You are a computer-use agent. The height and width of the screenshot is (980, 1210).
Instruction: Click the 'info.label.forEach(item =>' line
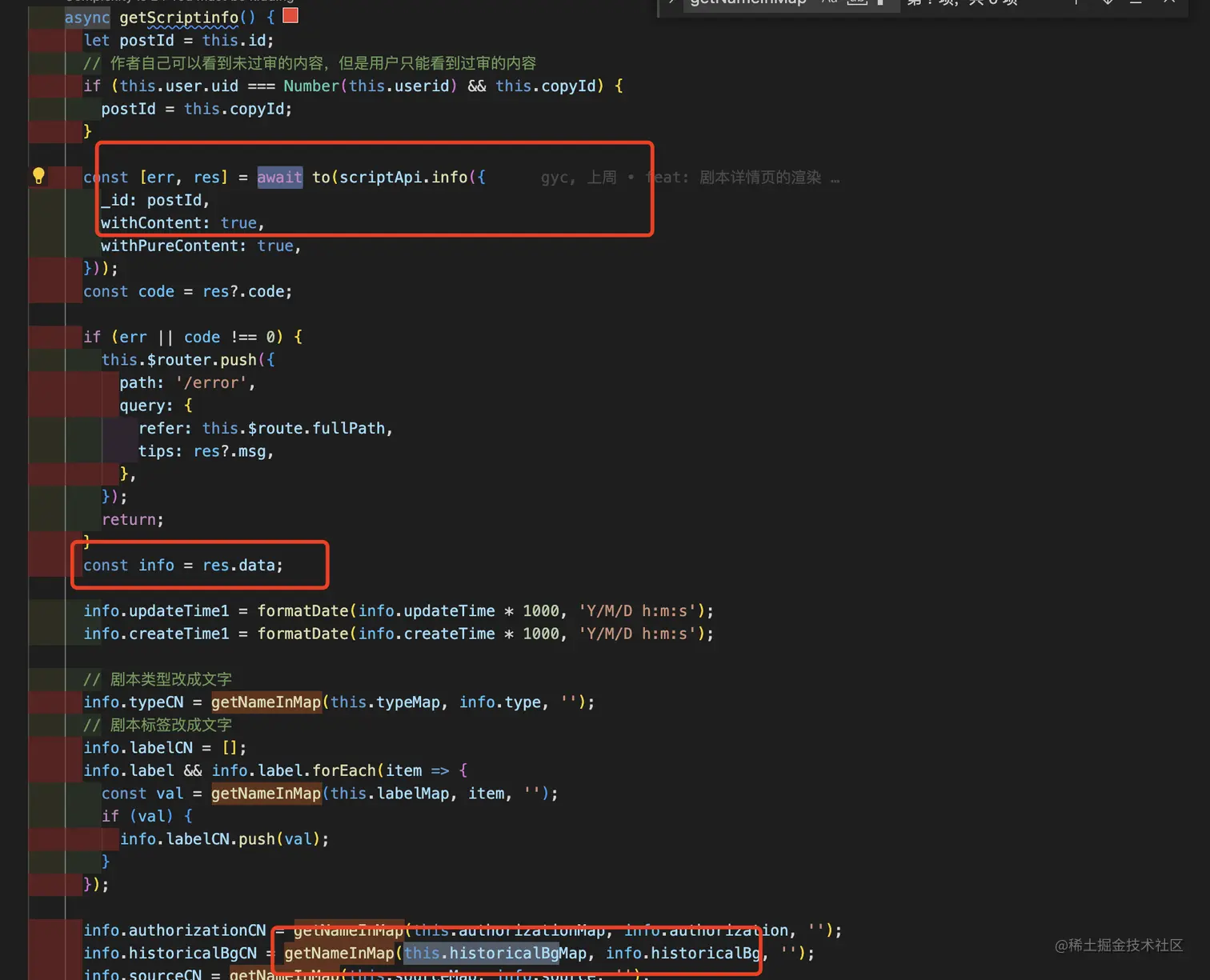click(x=275, y=770)
